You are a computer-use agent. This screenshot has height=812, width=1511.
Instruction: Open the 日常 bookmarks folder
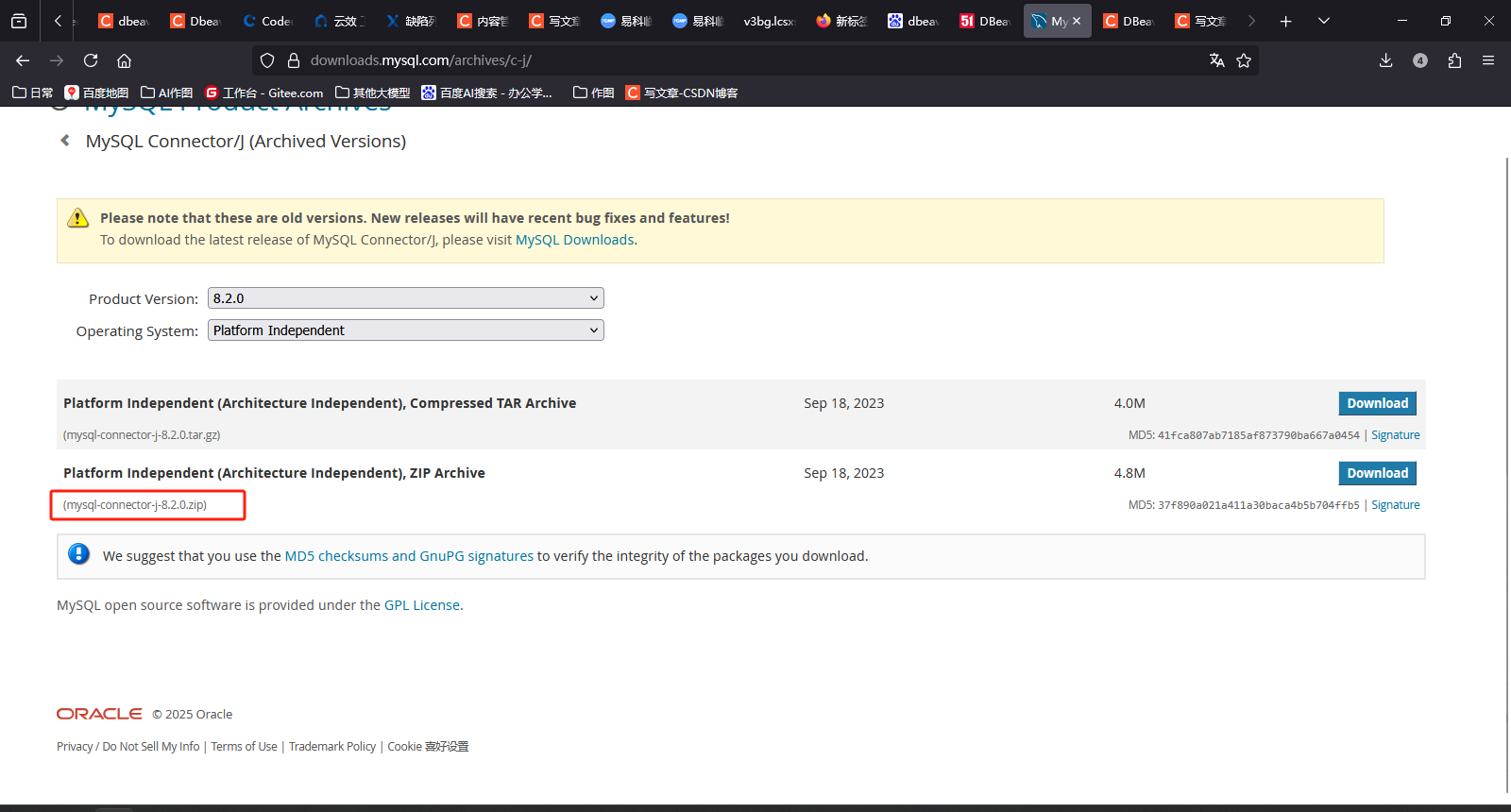pos(32,93)
